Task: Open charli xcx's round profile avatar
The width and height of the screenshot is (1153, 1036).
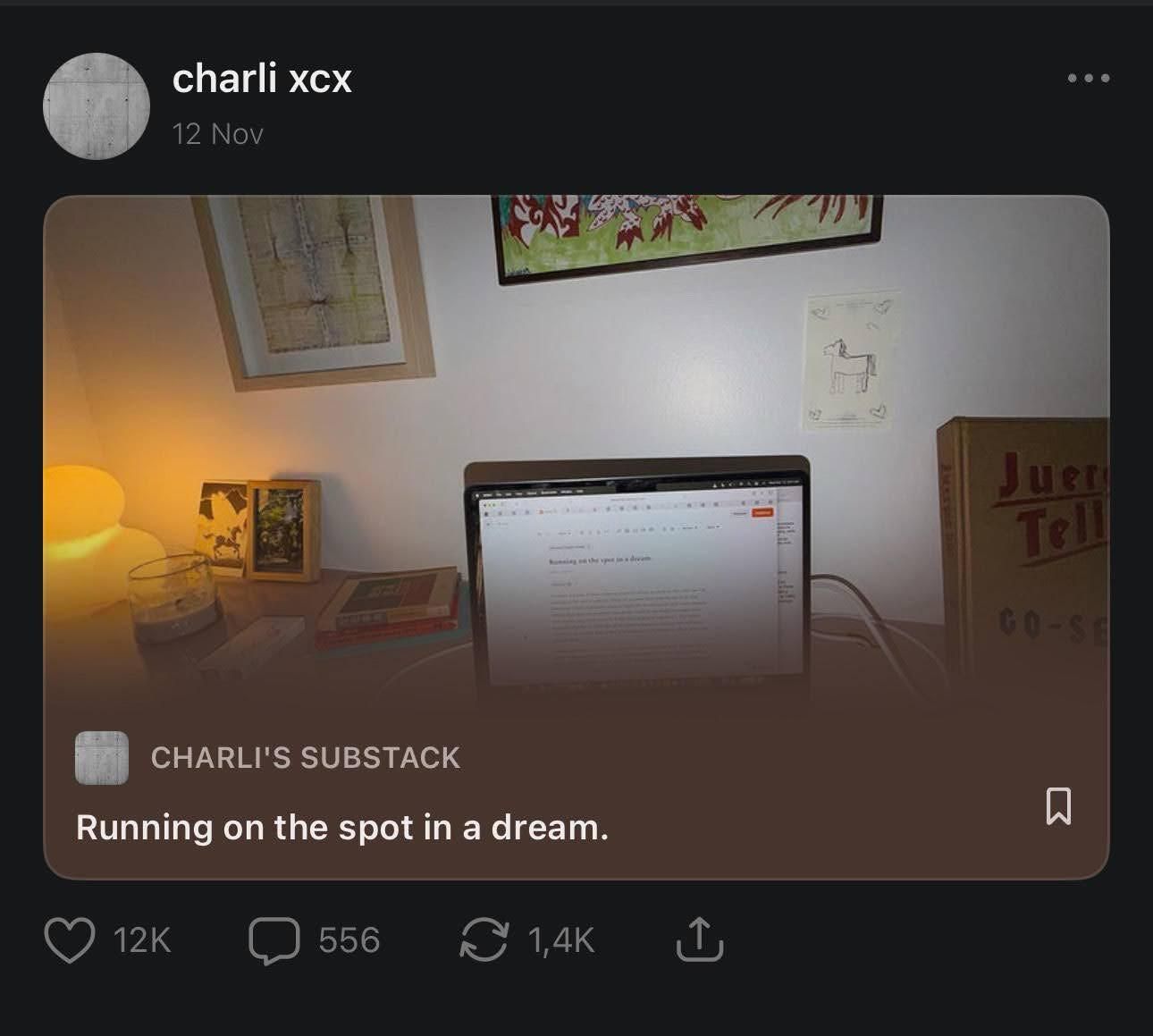Action: (x=96, y=105)
